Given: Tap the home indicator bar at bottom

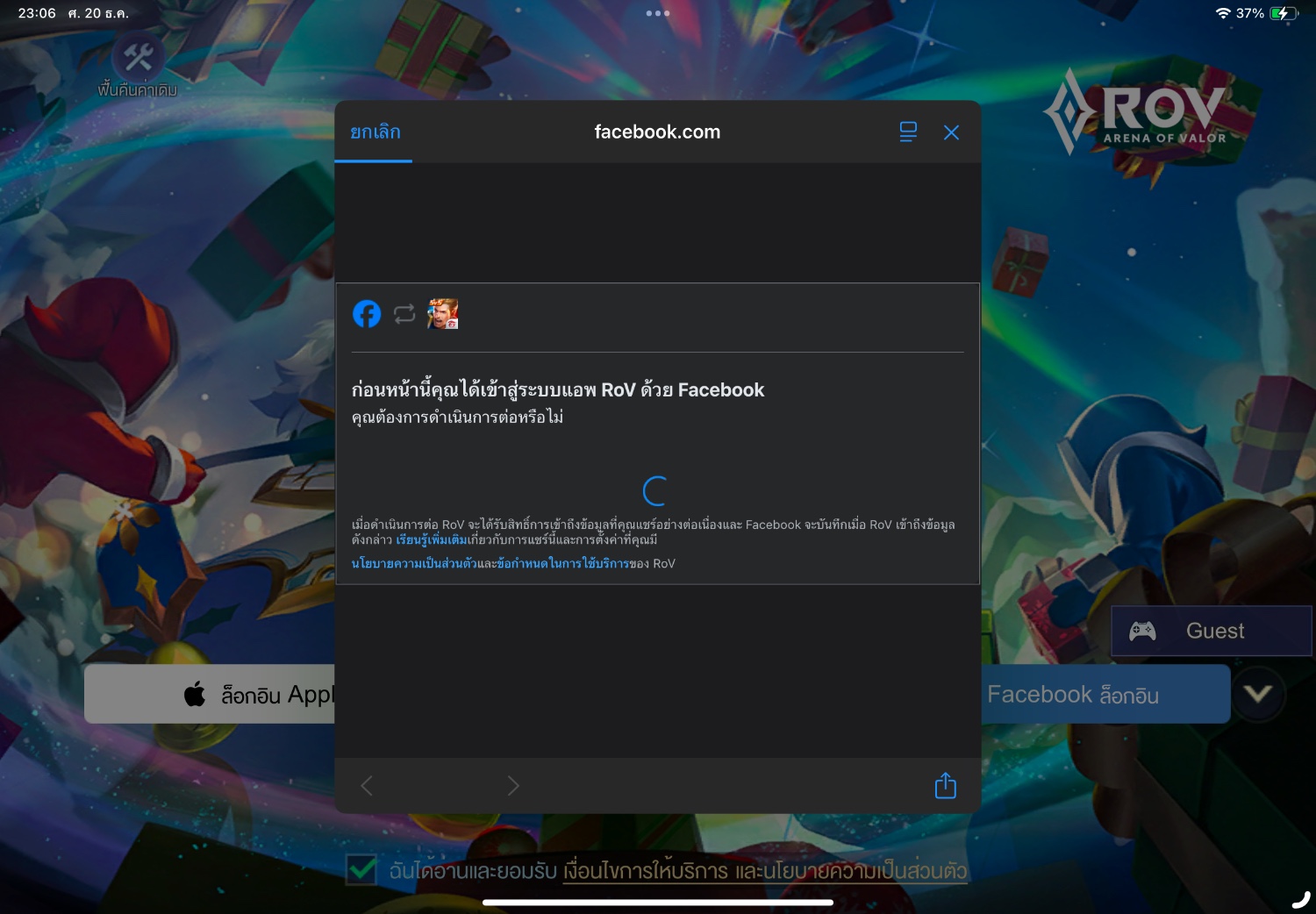Looking at the screenshot, I should [x=658, y=902].
